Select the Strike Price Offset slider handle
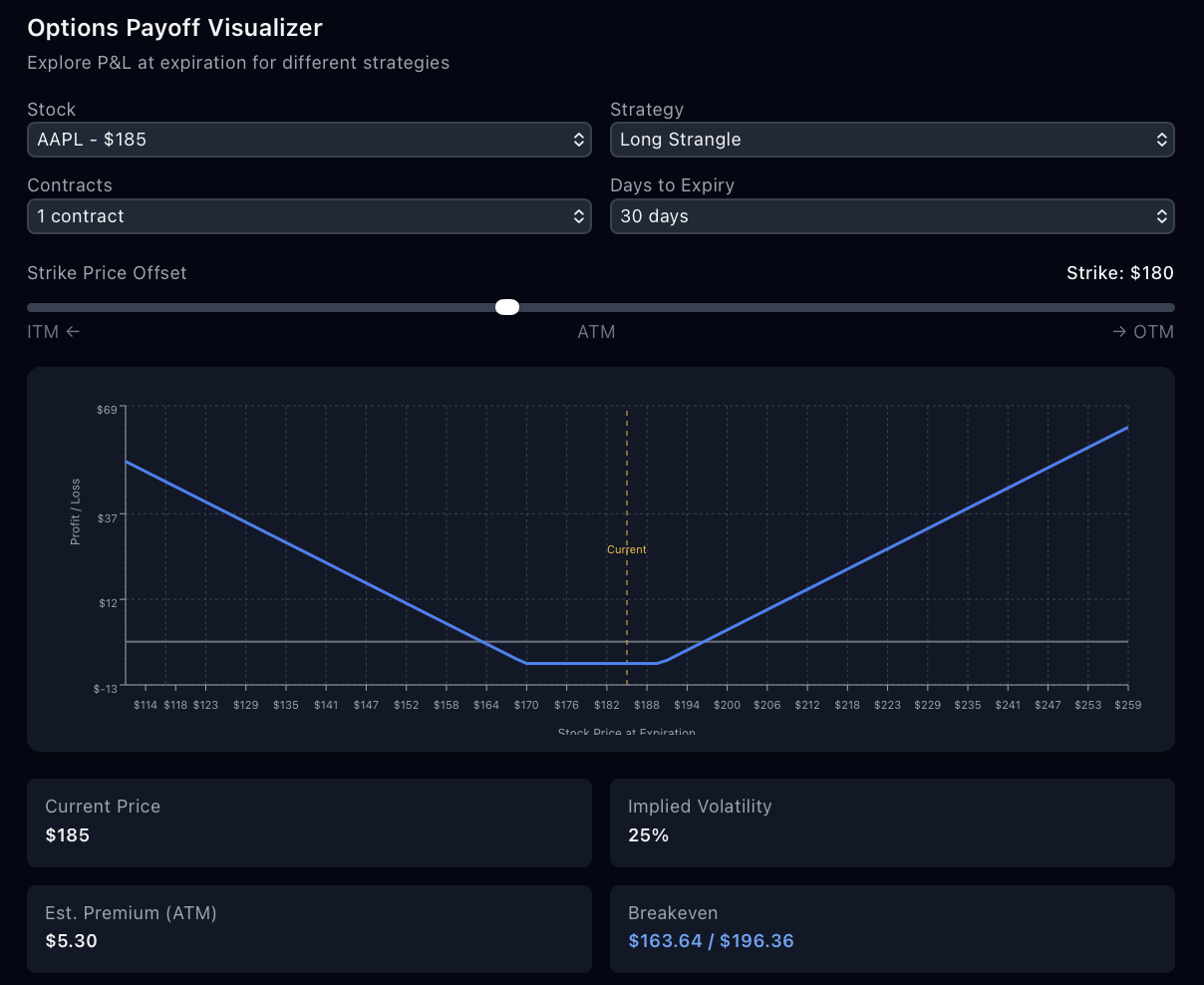 507,307
